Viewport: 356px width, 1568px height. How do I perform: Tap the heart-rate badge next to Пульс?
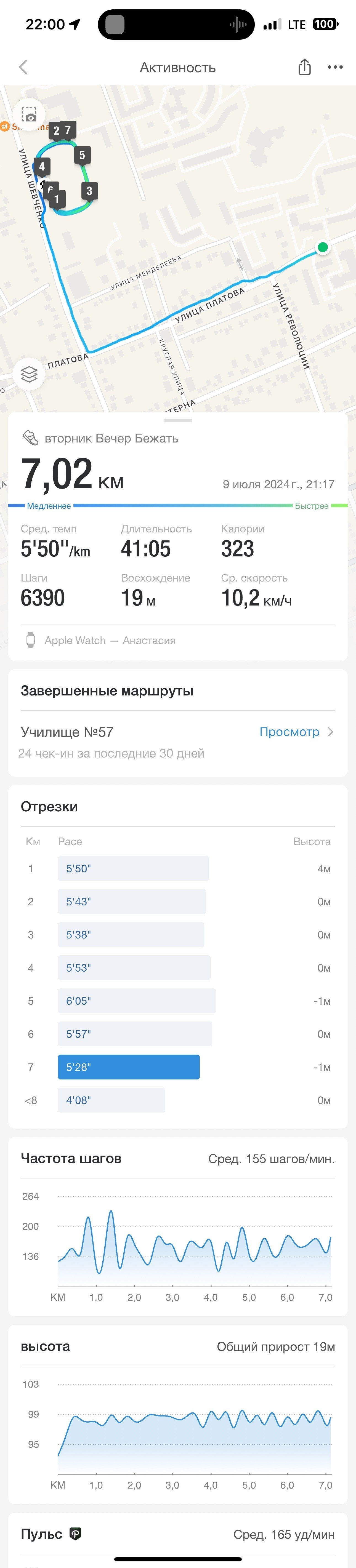(75, 1534)
